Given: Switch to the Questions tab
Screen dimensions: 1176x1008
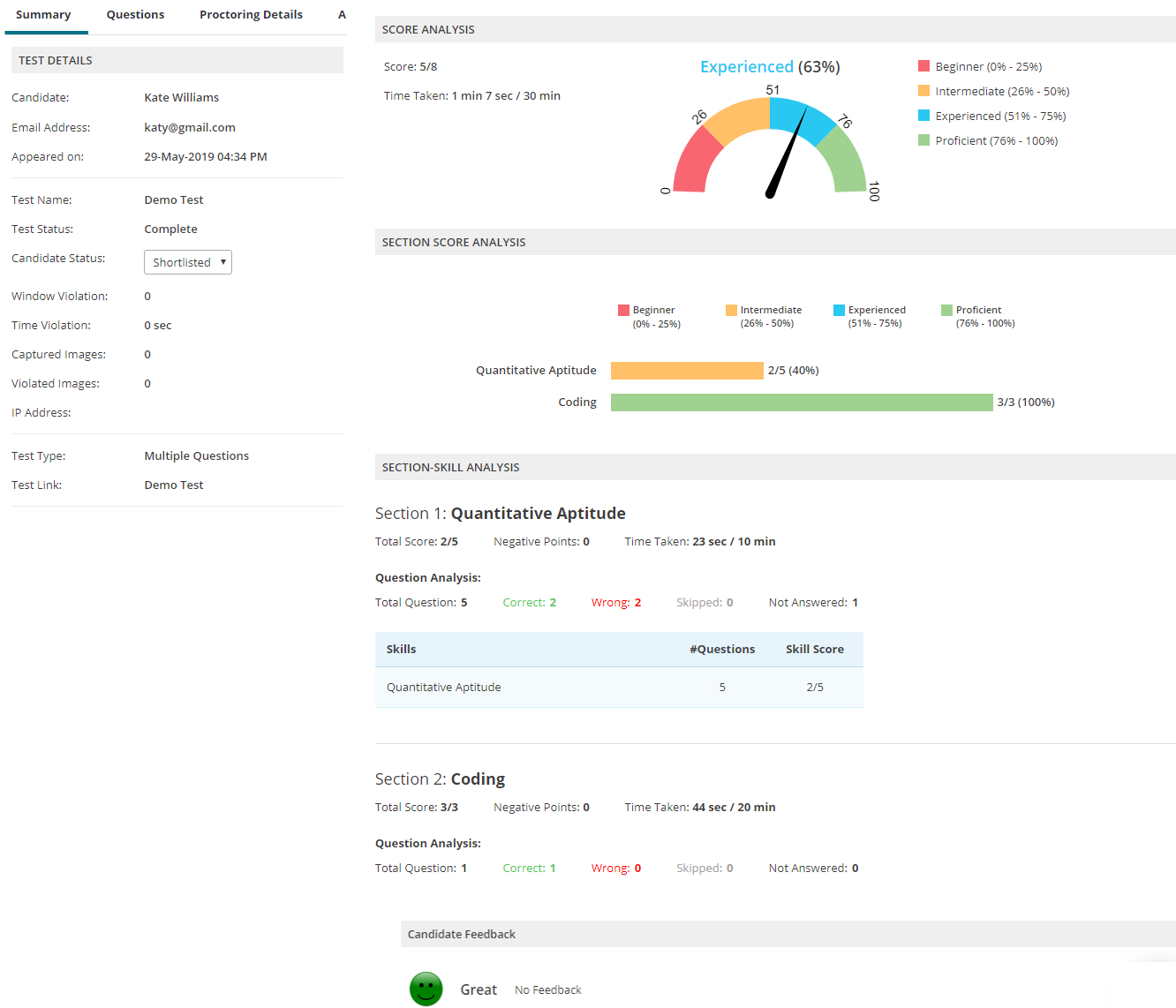Looking at the screenshot, I should [x=135, y=15].
